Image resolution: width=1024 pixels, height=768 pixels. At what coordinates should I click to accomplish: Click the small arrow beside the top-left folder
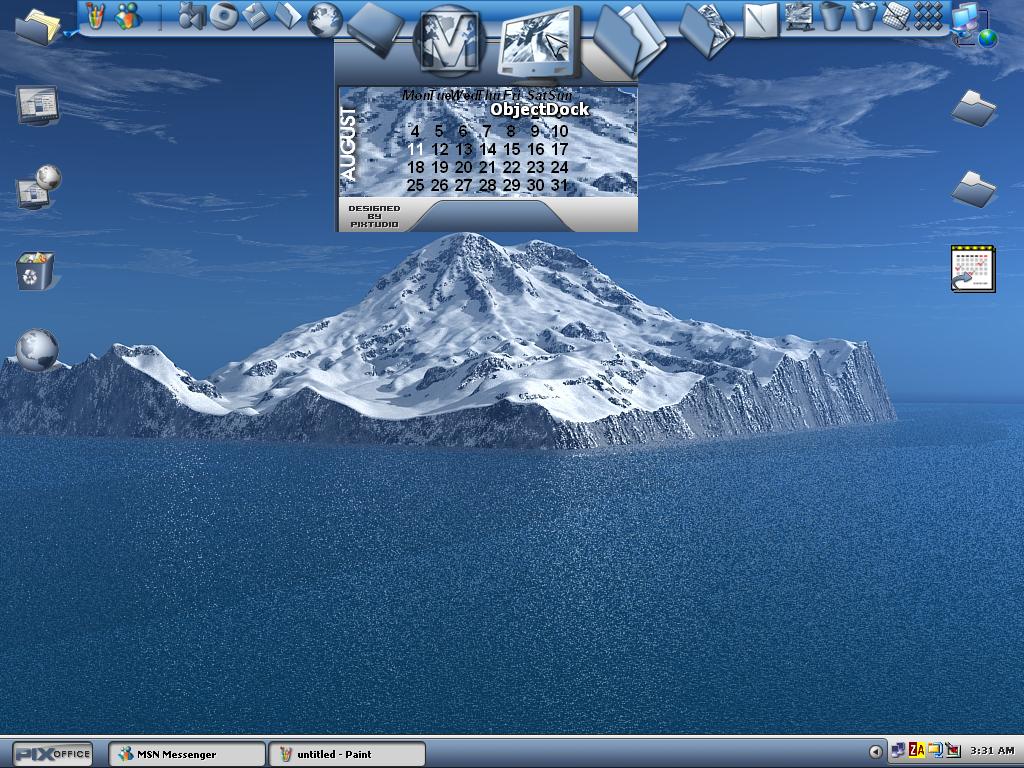68,33
